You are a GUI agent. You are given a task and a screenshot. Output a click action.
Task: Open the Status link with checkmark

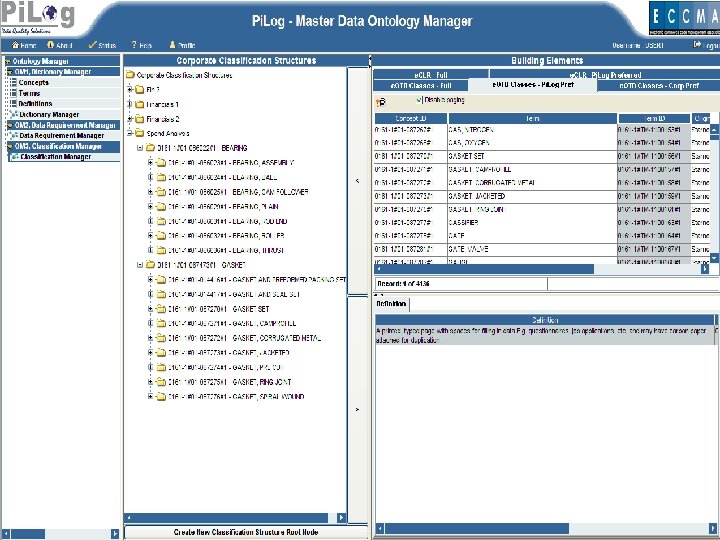(x=102, y=45)
